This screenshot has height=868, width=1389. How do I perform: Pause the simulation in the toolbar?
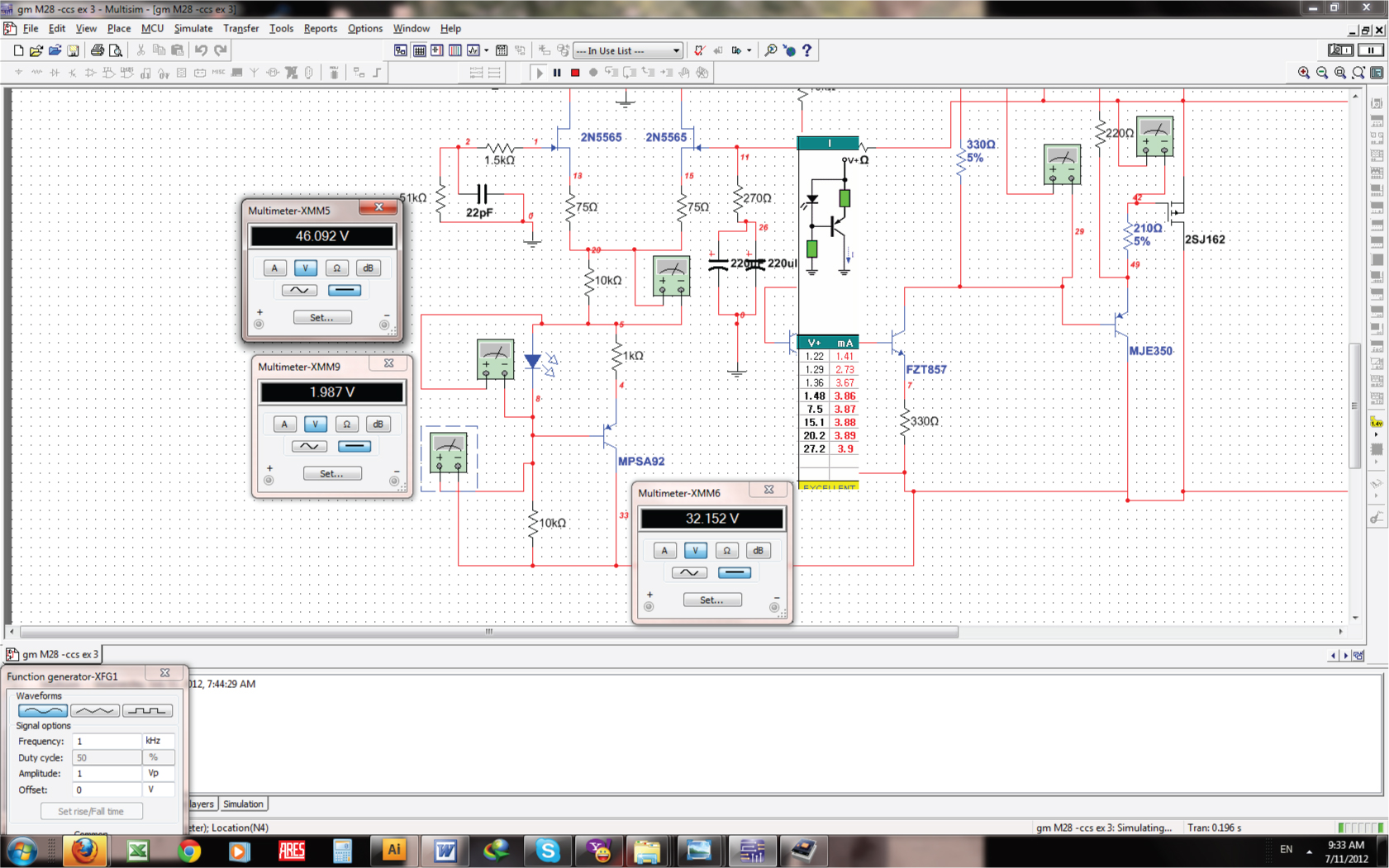[557, 73]
